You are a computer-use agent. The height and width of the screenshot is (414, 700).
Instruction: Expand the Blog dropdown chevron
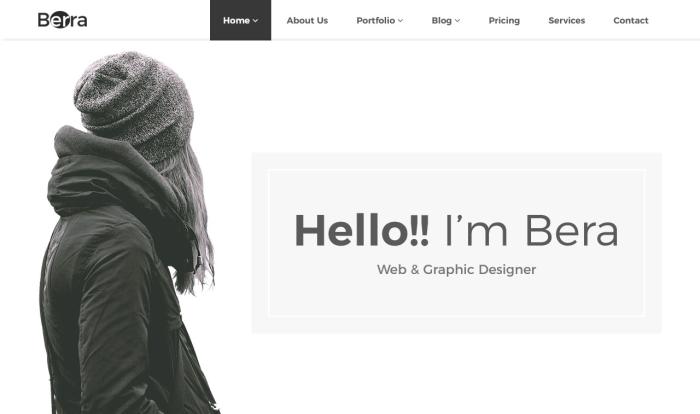(x=457, y=21)
